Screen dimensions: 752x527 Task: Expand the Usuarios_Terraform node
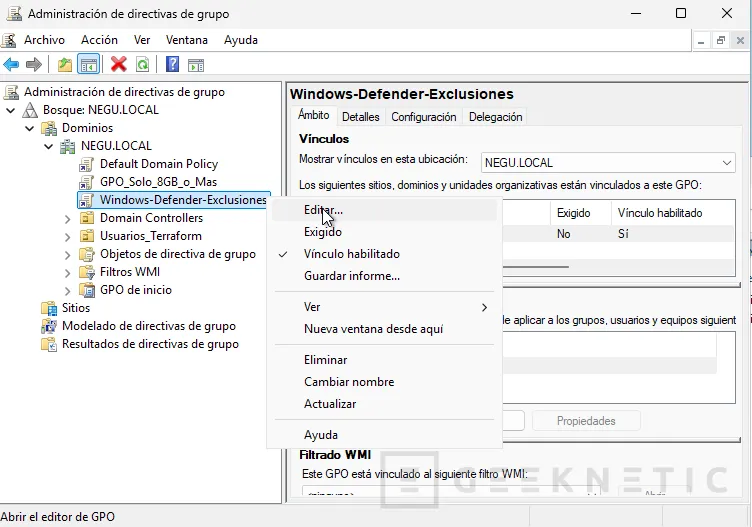coord(68,237)
